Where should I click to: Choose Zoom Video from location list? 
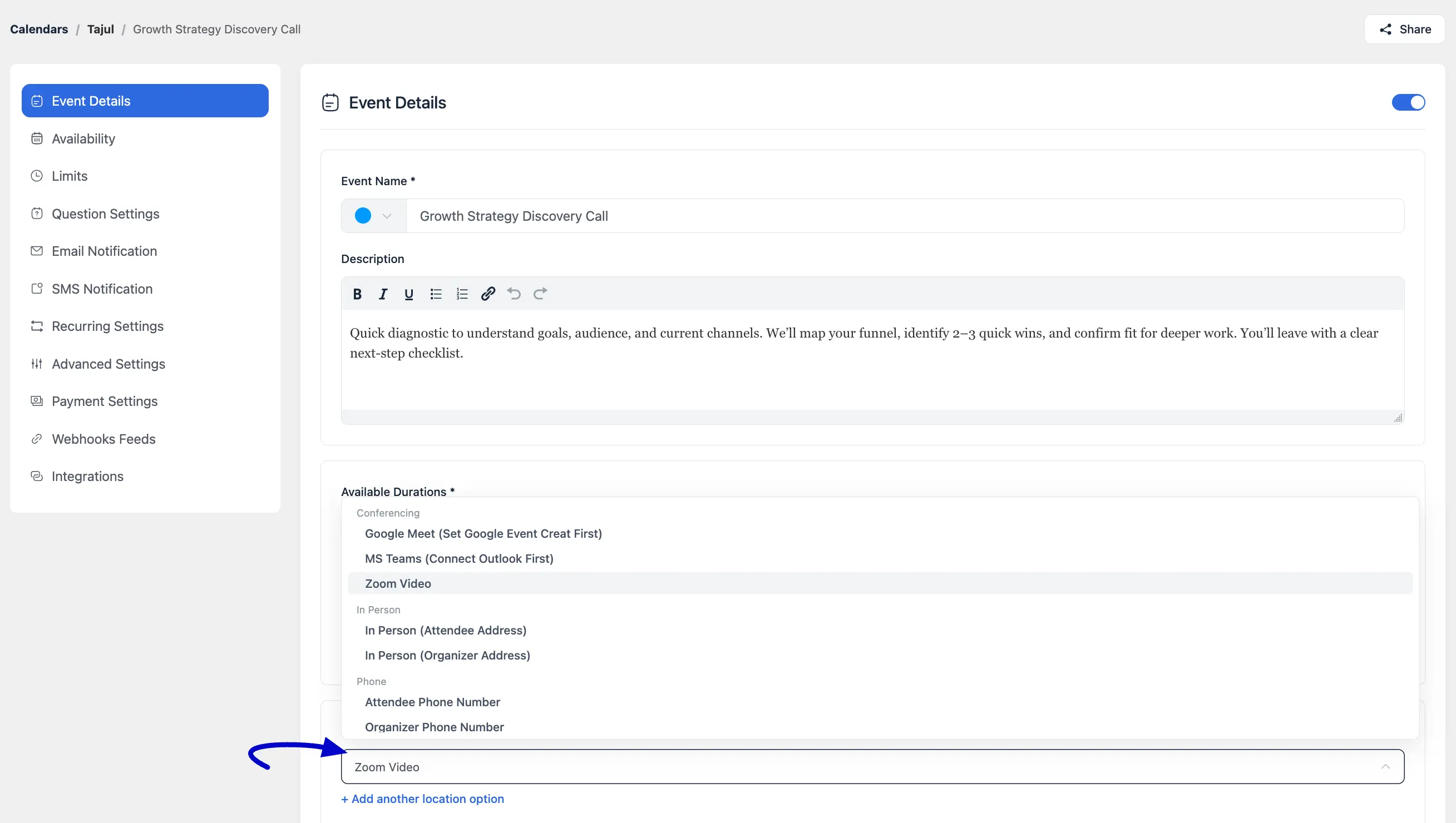click(880, 583)
